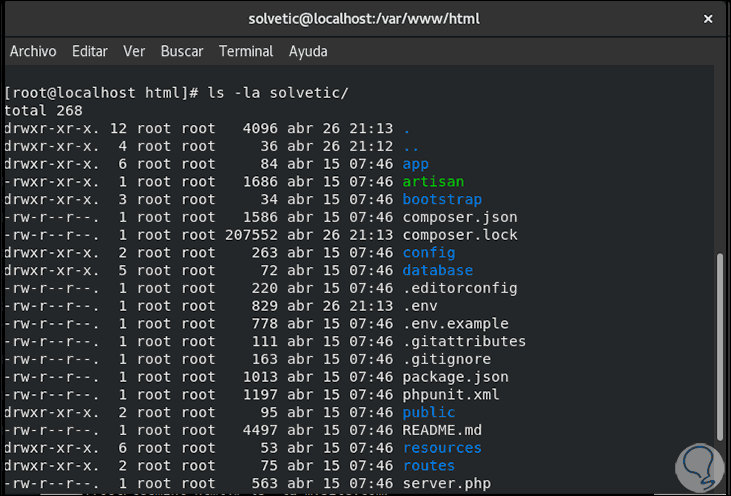Open the Ayuda menu

point(308,51)
